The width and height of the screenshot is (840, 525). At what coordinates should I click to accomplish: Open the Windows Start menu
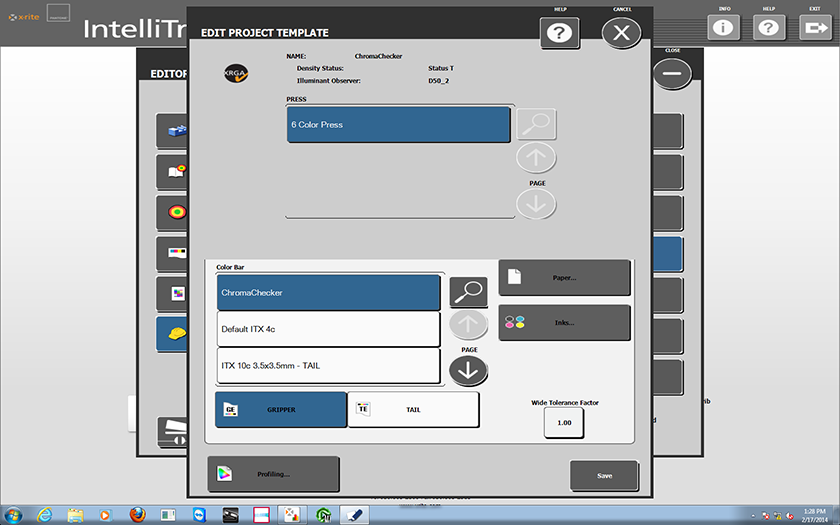[x=13, y=515]
